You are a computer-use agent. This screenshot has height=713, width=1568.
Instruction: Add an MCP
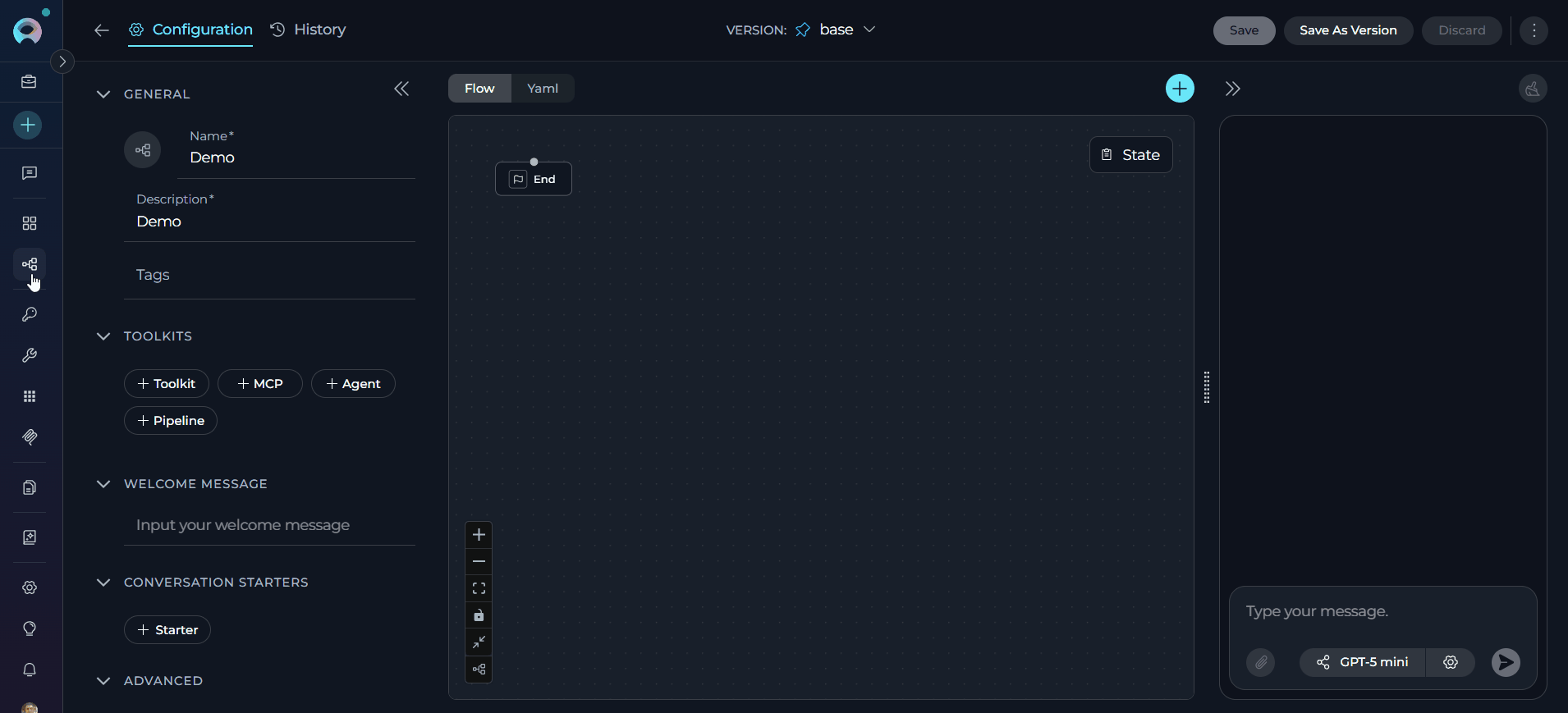[260, 383]
